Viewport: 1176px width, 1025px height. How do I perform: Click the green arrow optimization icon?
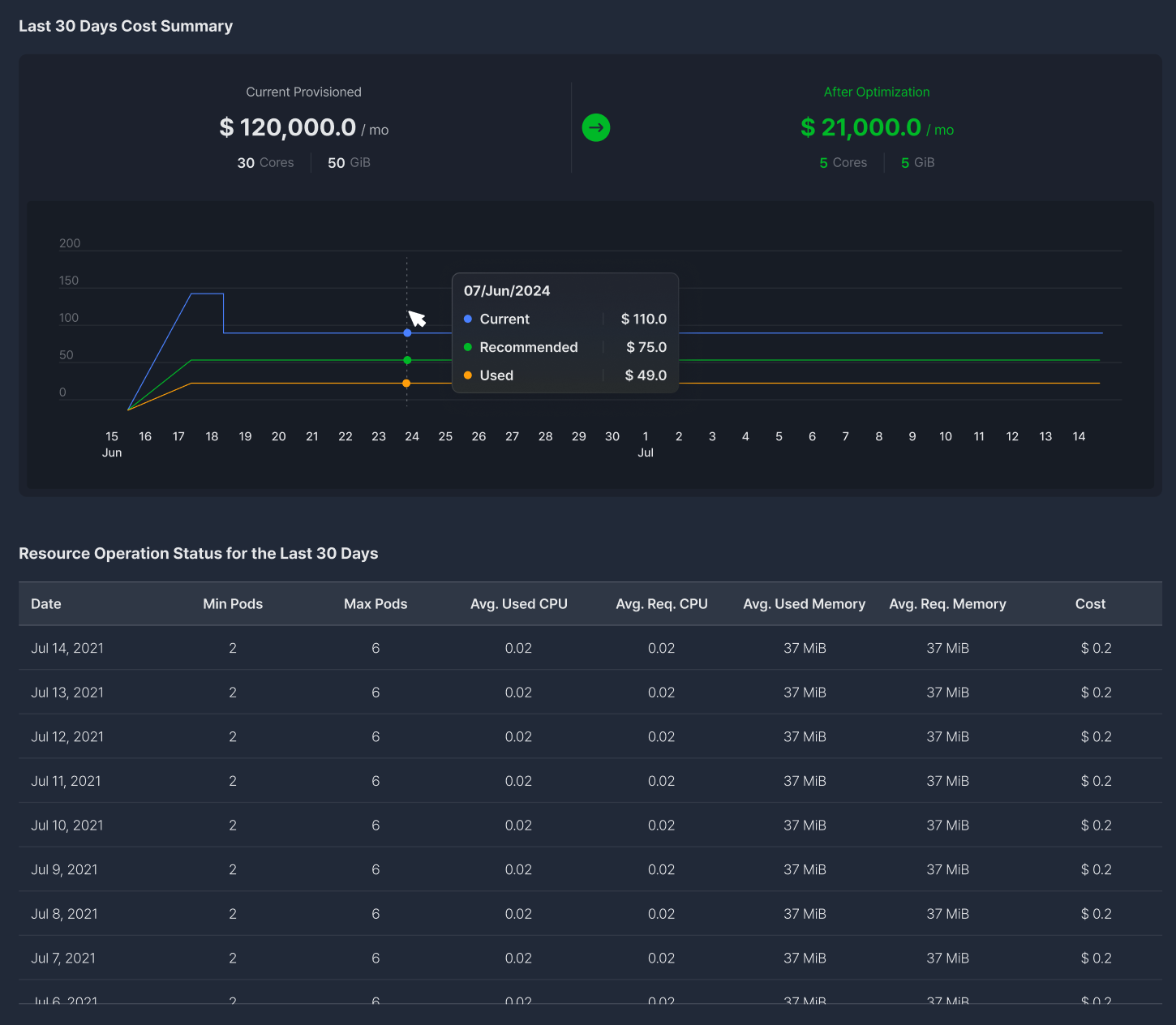click(596, 127)
